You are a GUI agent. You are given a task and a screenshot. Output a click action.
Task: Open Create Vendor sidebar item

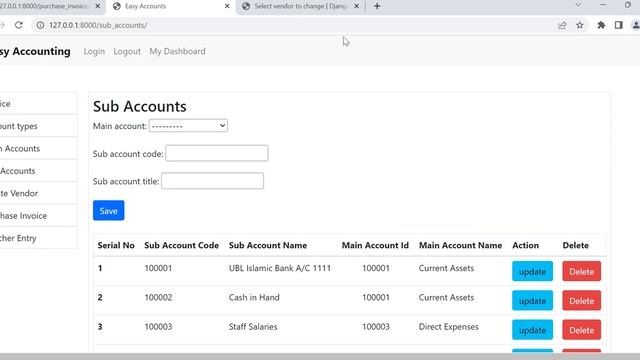[38, 193]
